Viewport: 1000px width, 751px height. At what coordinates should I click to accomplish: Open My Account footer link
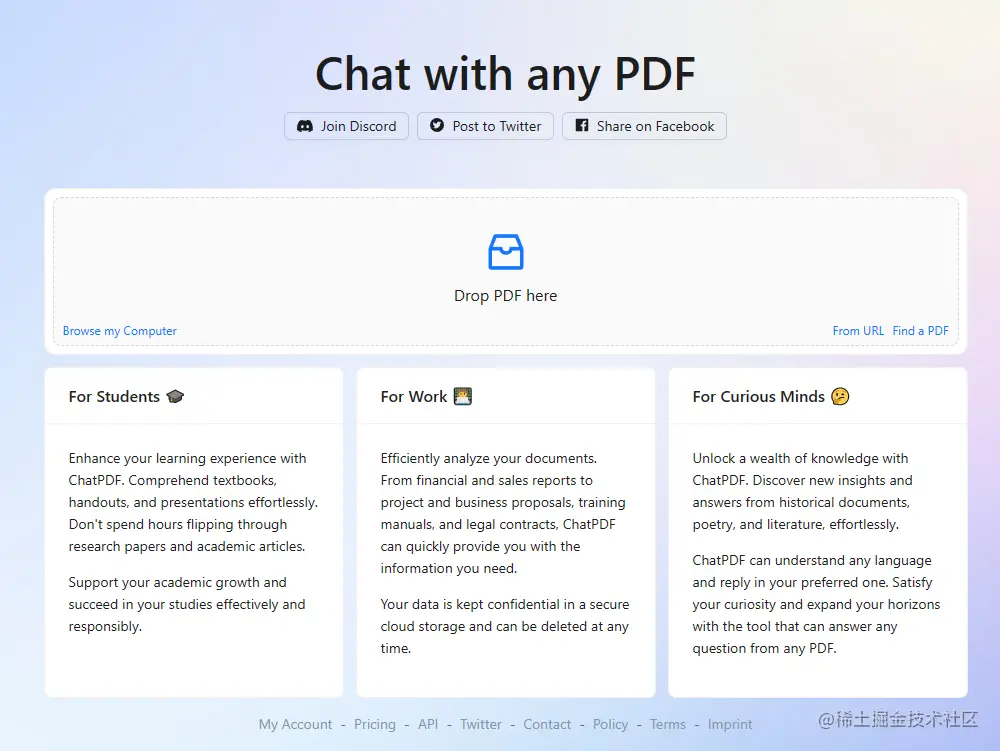pyautogui.click(x=295, y=724)
